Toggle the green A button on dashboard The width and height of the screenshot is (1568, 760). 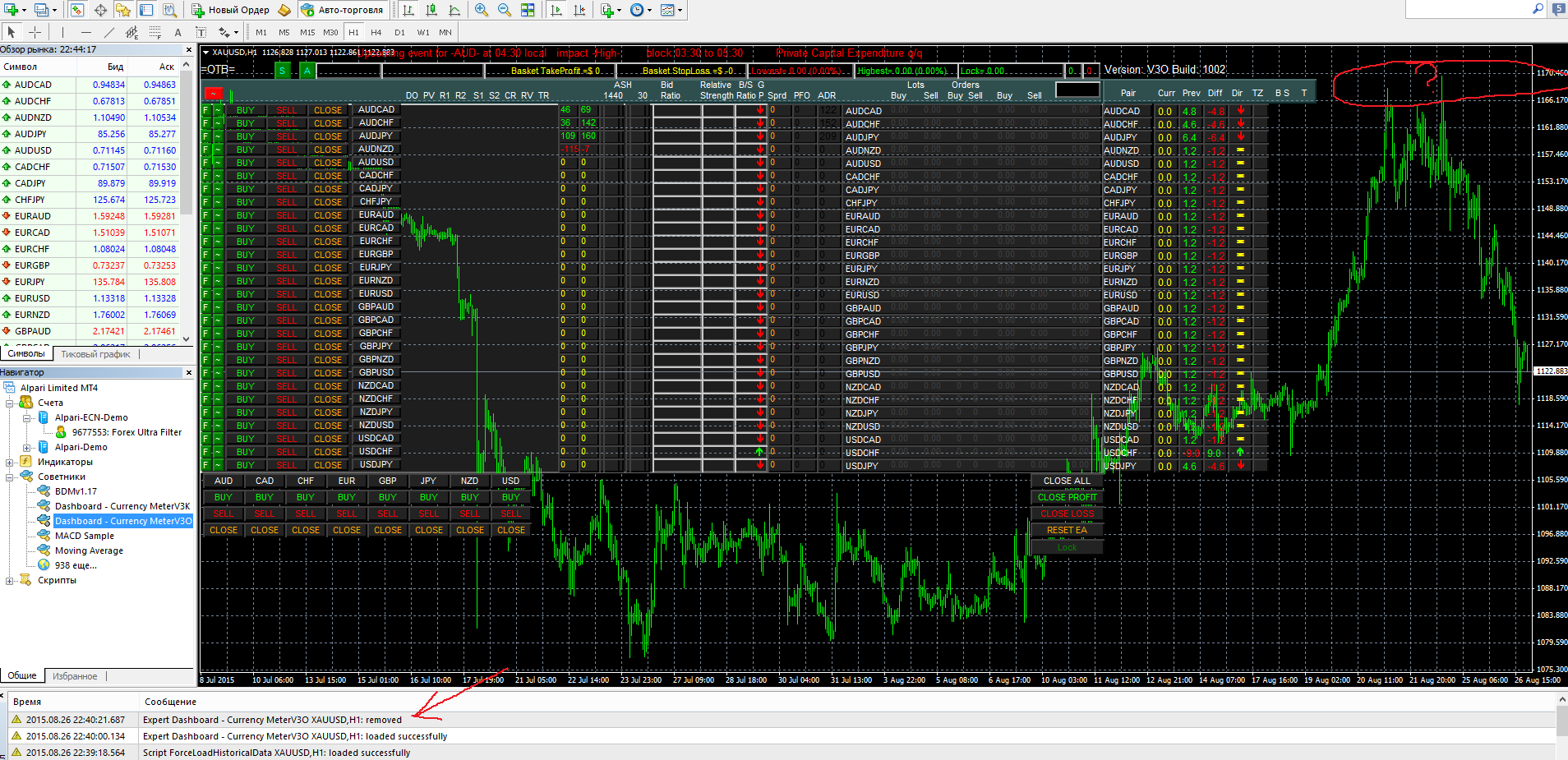pyautogui.click(x=307, y=71)
